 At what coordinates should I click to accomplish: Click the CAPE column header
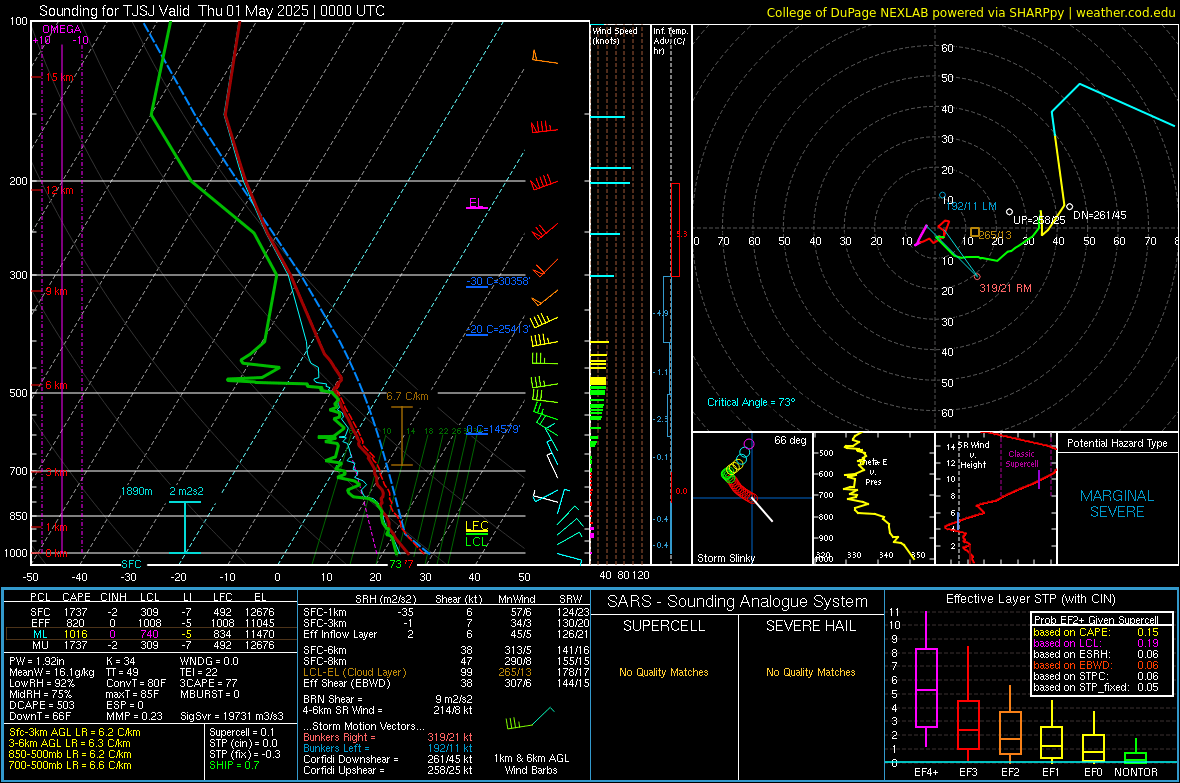[x=76, y=597]
